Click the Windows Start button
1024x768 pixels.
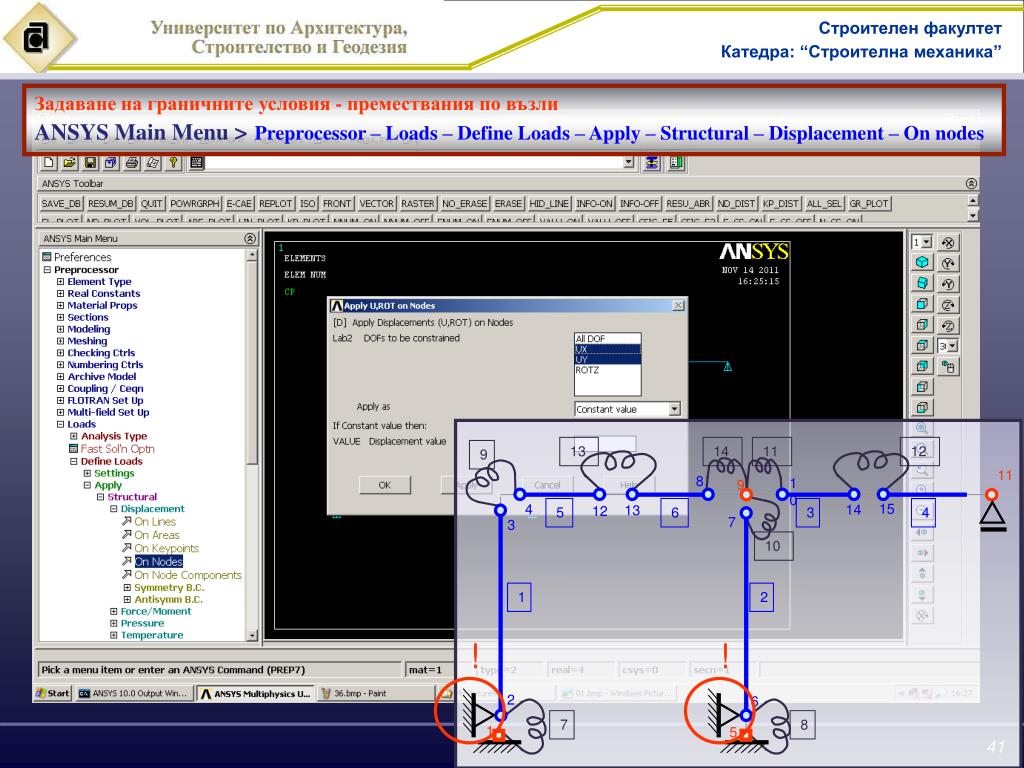pyautogui.click(x=53, y=694)
